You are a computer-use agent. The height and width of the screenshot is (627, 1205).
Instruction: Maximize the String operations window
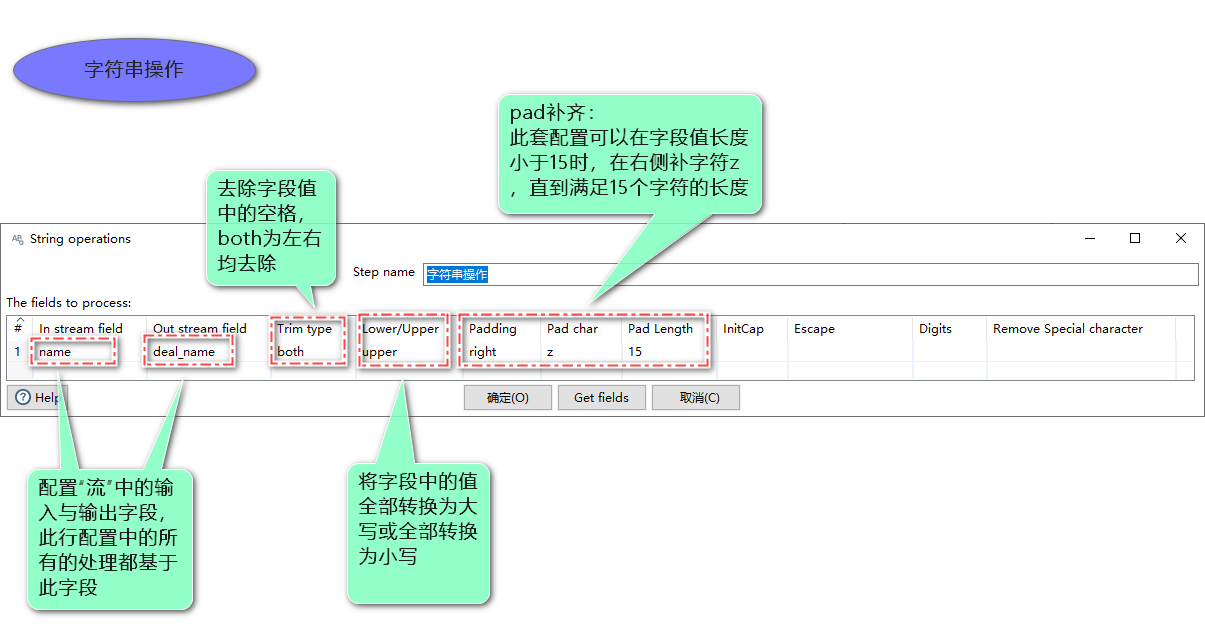click(1135, 238)
